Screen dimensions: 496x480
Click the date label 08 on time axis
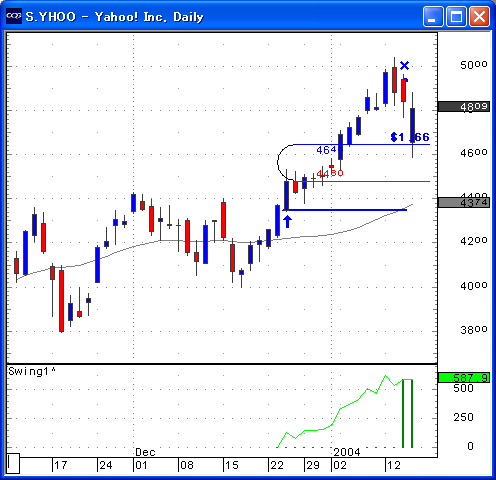click(x=187, y=465)
